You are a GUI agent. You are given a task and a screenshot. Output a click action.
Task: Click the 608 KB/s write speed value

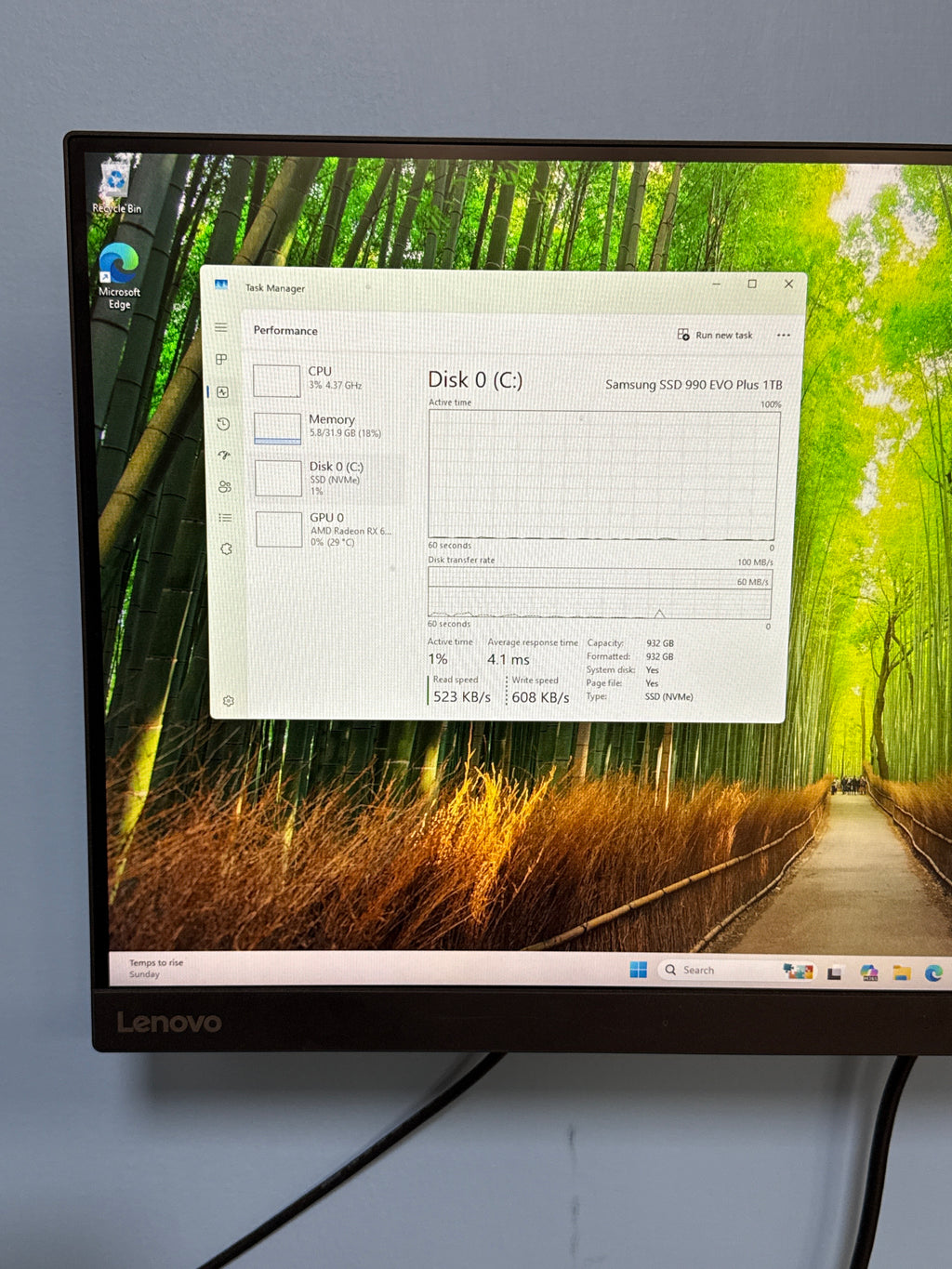[540, 697]
